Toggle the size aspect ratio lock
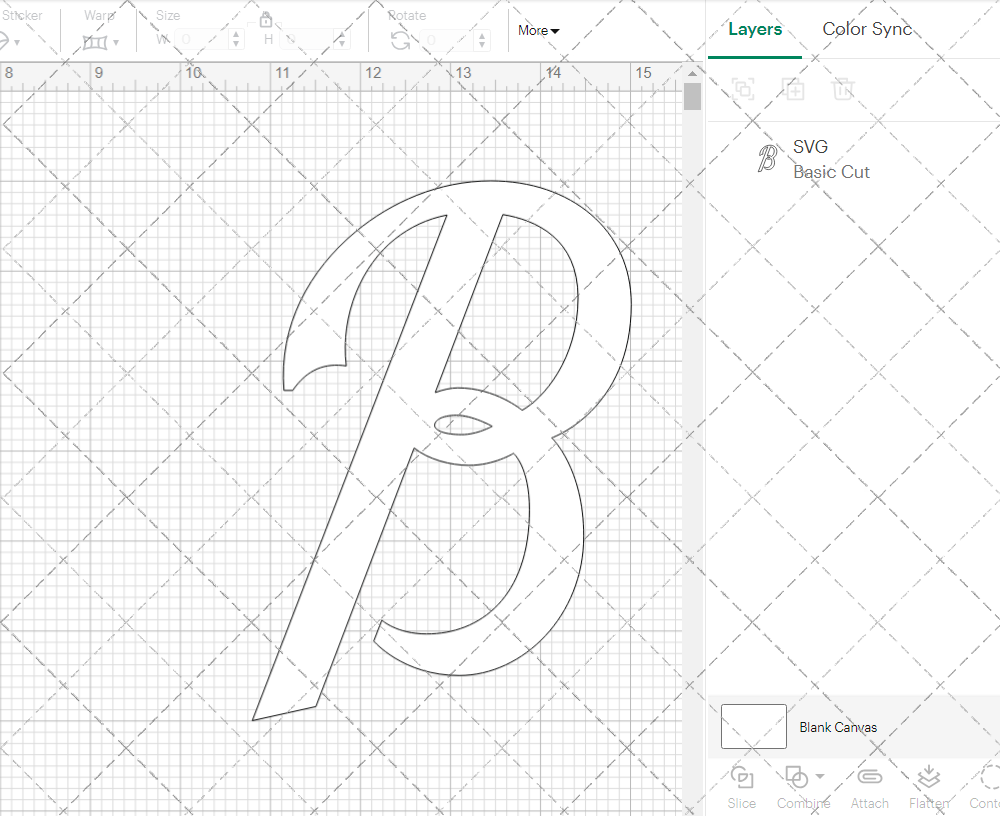 pos(266,20)
